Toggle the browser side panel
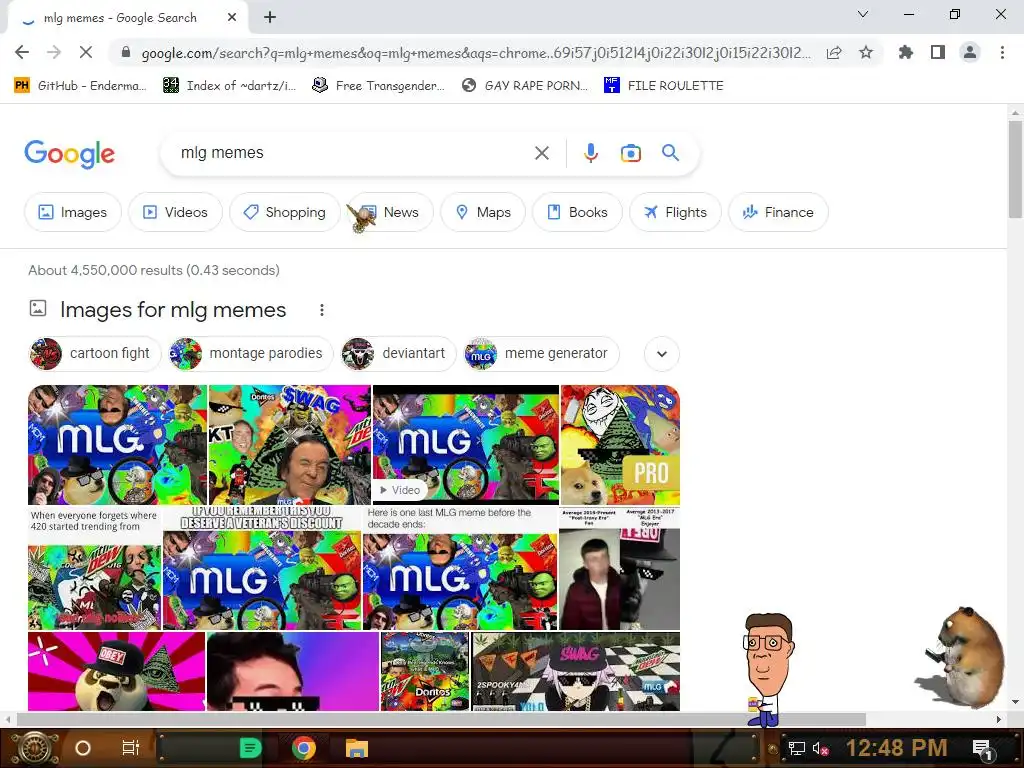The height and width of the screenshot is (768, 1024). 938,52
